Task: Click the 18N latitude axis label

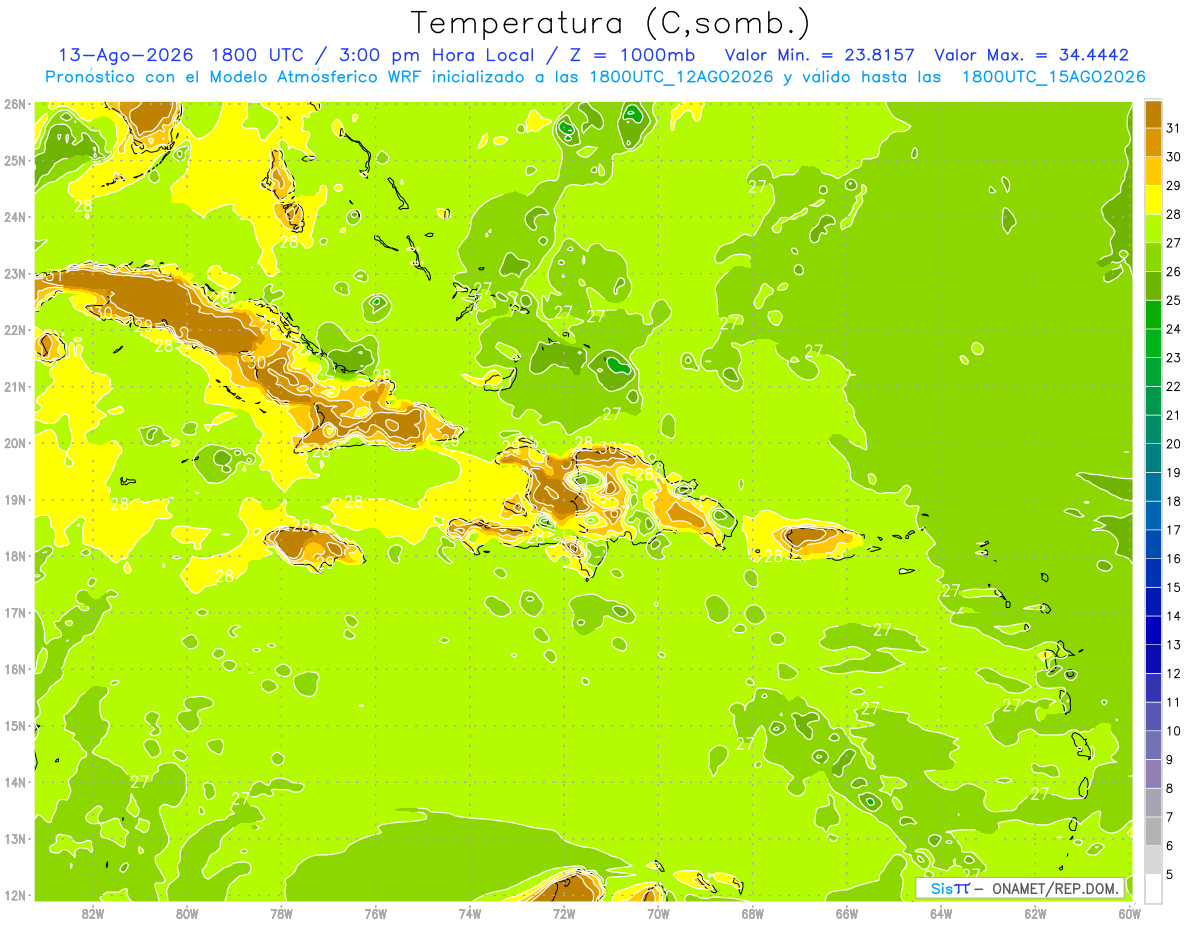Action: 14,556
